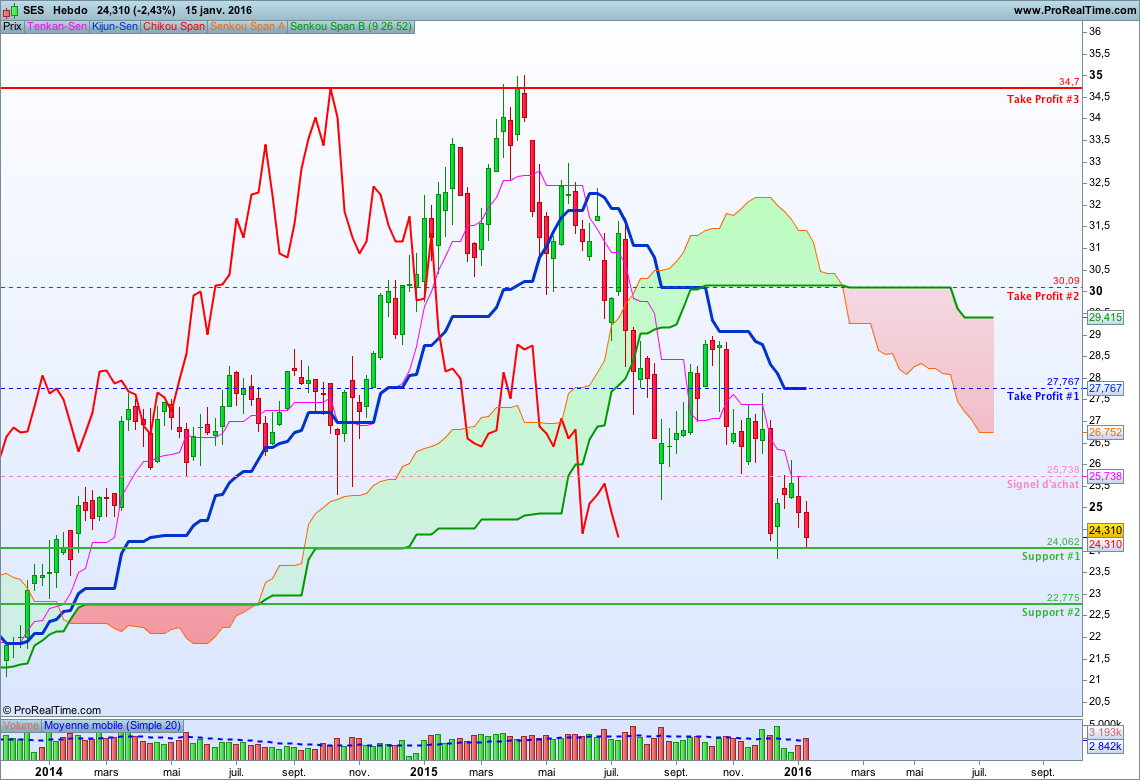Open the Moyenne mobile (Simple 20) label

point(112,725)
